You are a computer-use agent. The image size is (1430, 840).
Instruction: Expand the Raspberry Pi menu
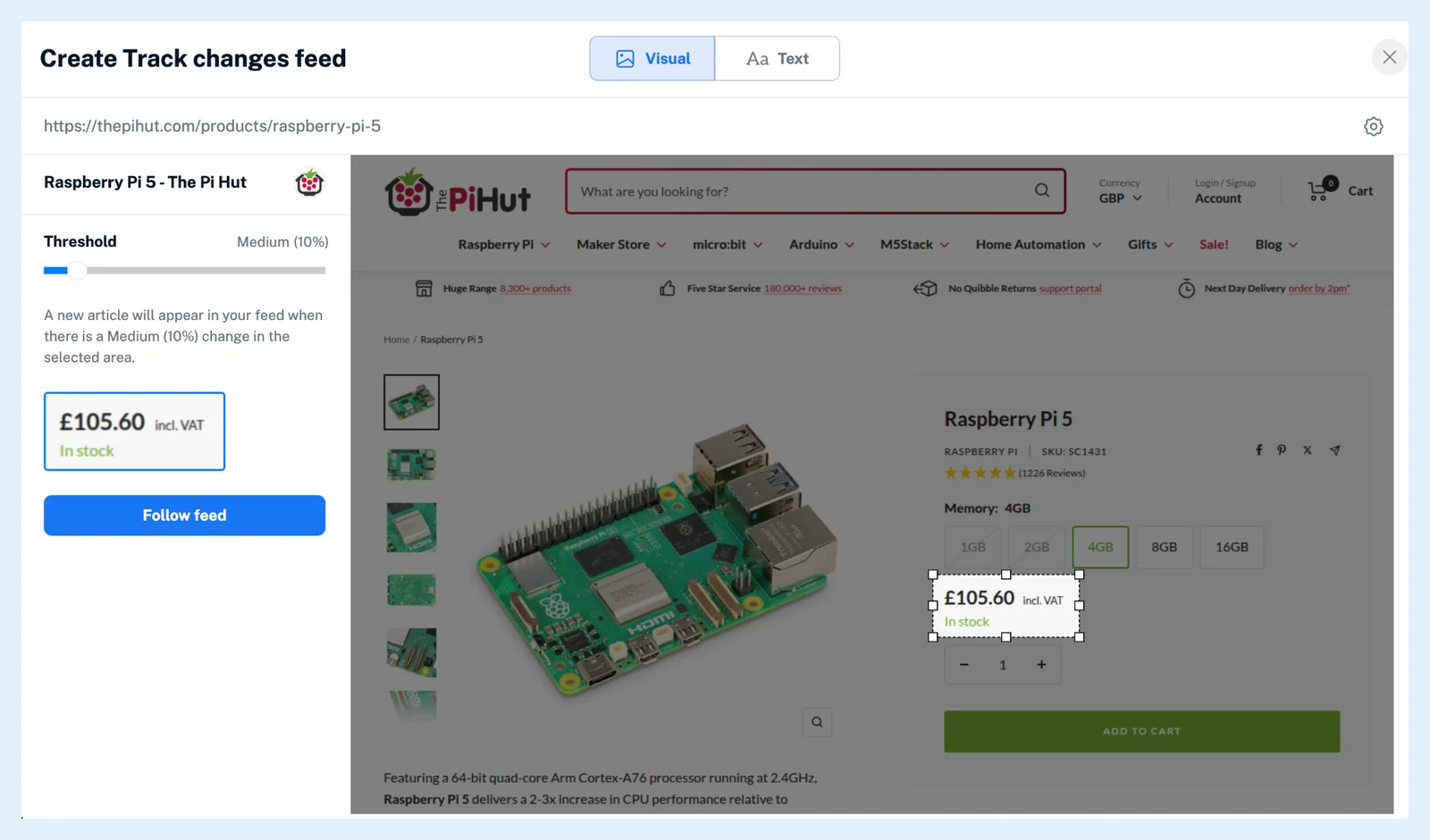tap(504, 245)
